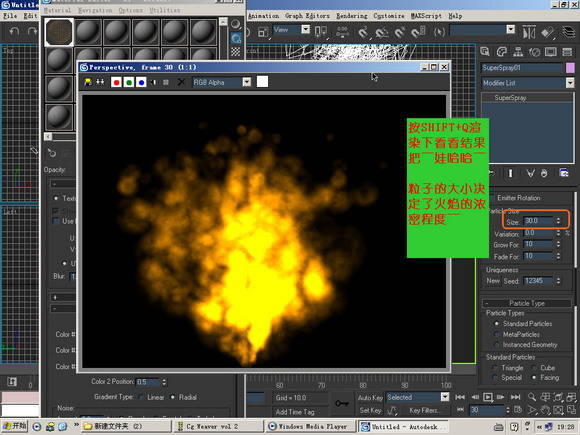Open the Graph Editors menu
The image size is (580, 435).
307,16
